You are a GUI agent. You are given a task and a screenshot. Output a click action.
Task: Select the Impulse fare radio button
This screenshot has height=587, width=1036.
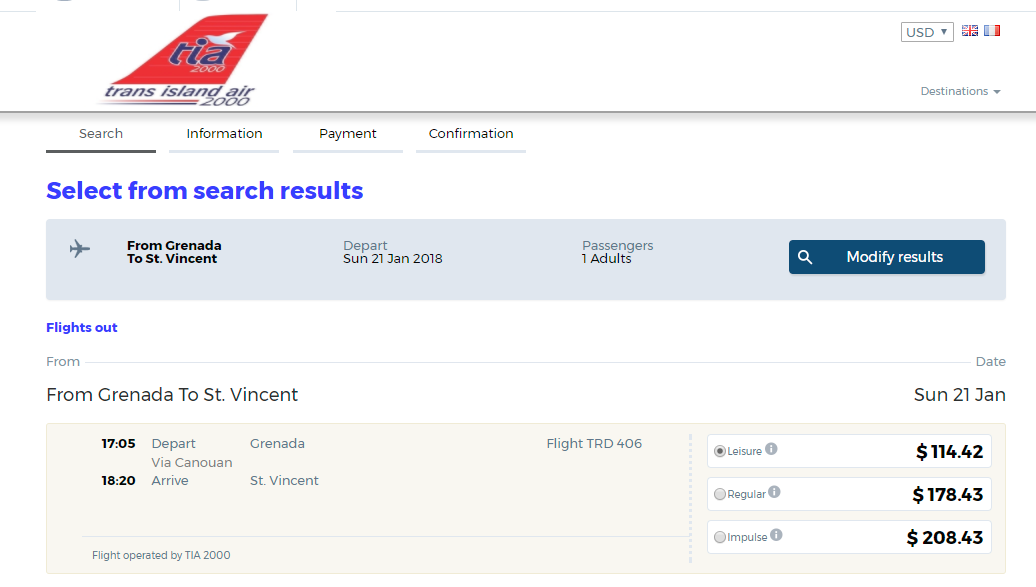[x=720, y=537]
